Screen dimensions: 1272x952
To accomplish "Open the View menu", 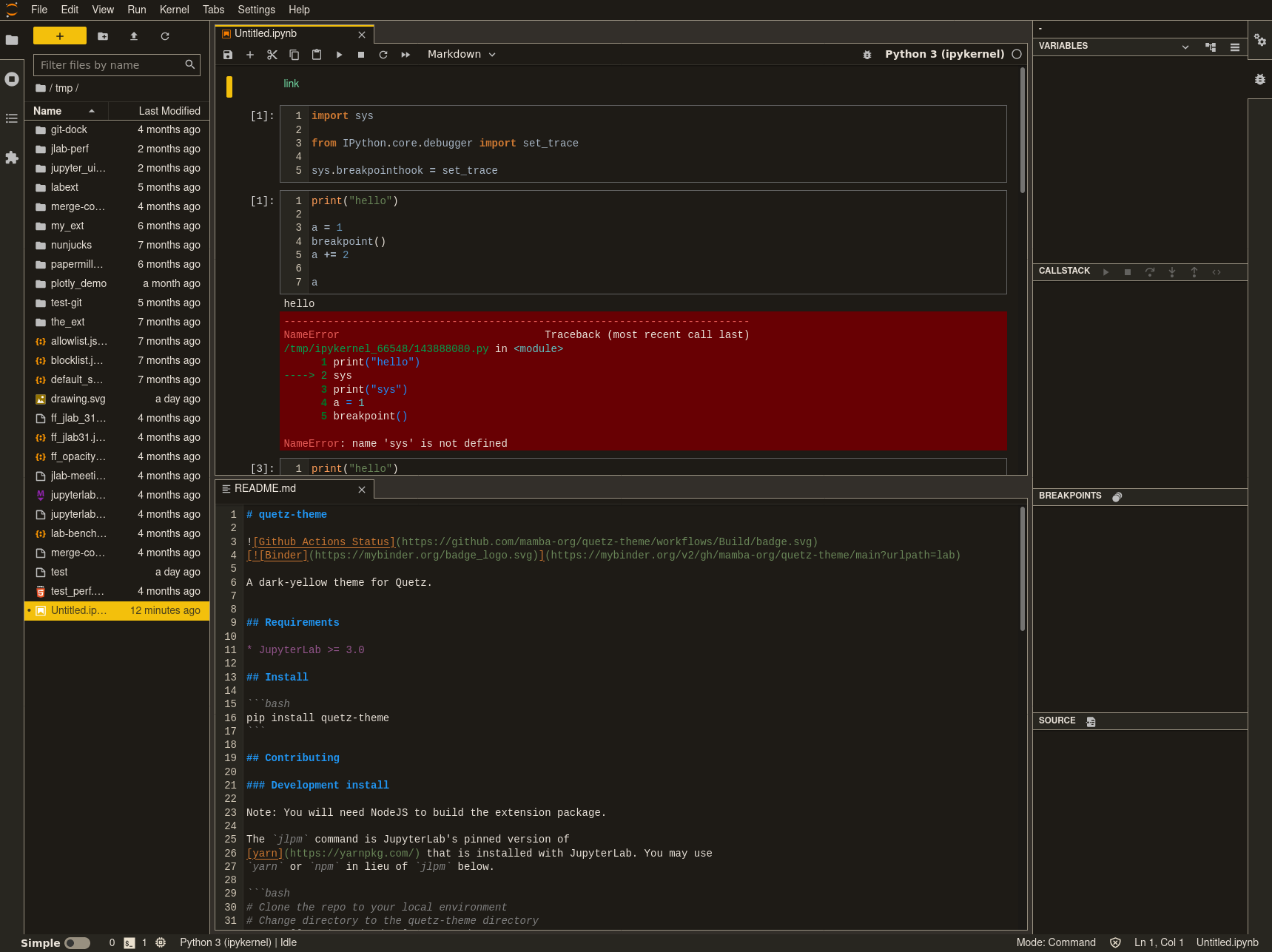I will point(103,10).
